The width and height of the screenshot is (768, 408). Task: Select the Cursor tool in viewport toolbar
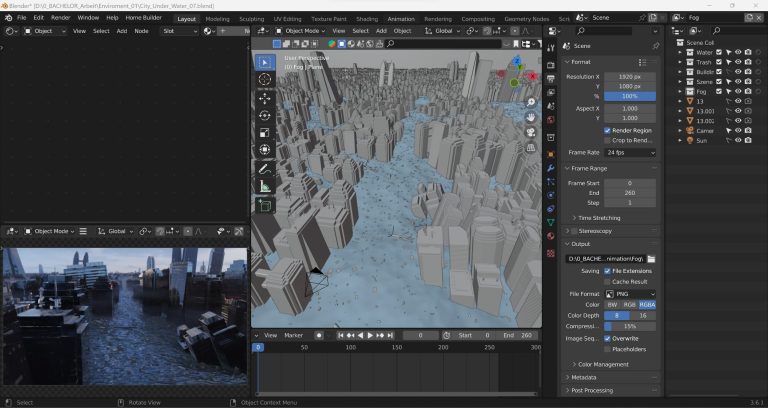(x=264, y=79)
